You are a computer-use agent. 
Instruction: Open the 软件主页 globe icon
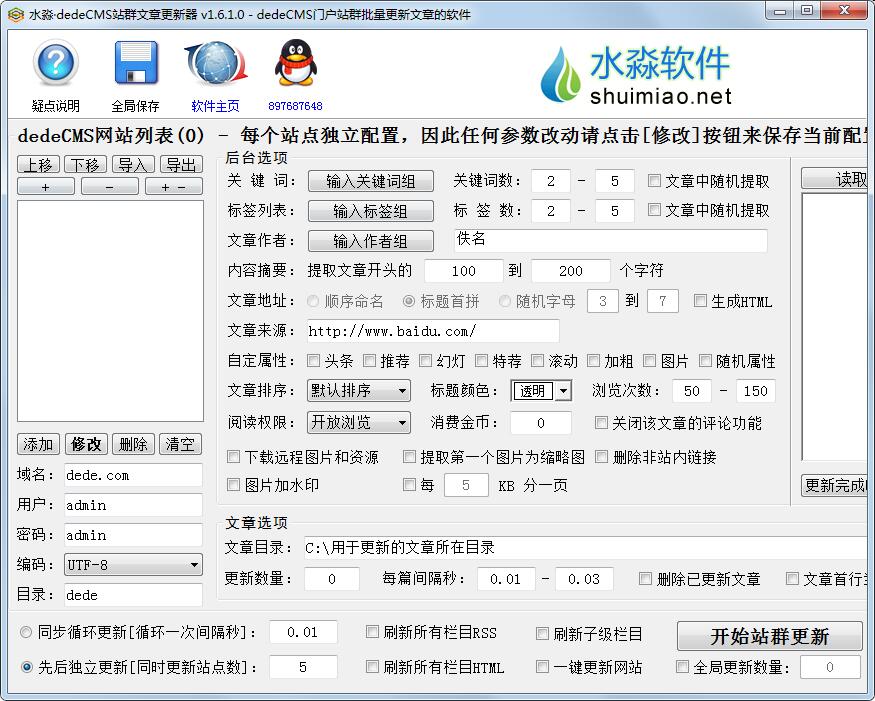213,66
